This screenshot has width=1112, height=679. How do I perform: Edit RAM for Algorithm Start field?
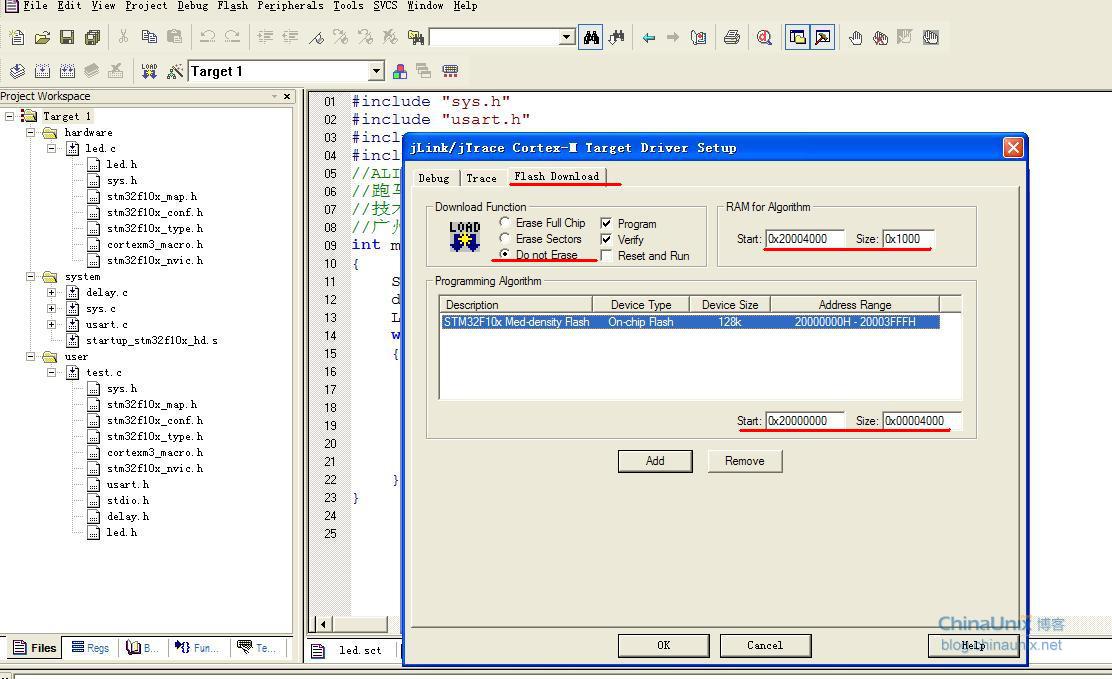806,239
